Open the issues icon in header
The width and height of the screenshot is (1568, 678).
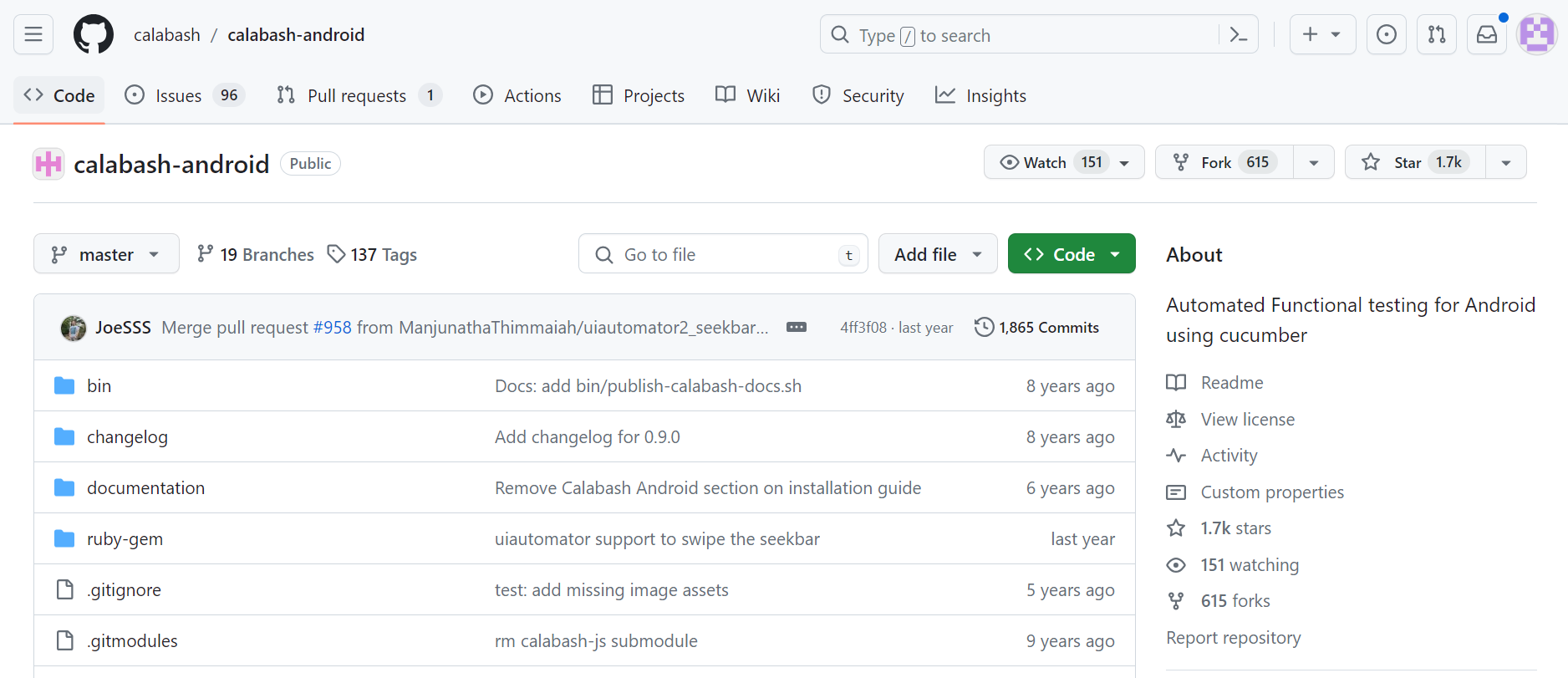point(1386,34)
